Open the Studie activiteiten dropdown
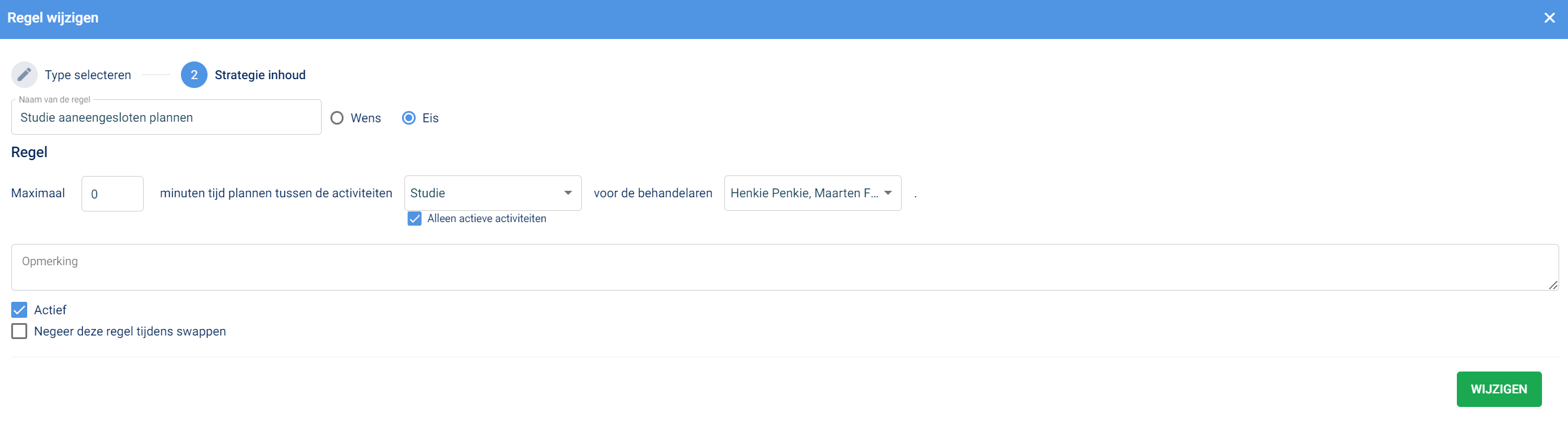Viewport: 1568px width, 430px height. (493, 193)
